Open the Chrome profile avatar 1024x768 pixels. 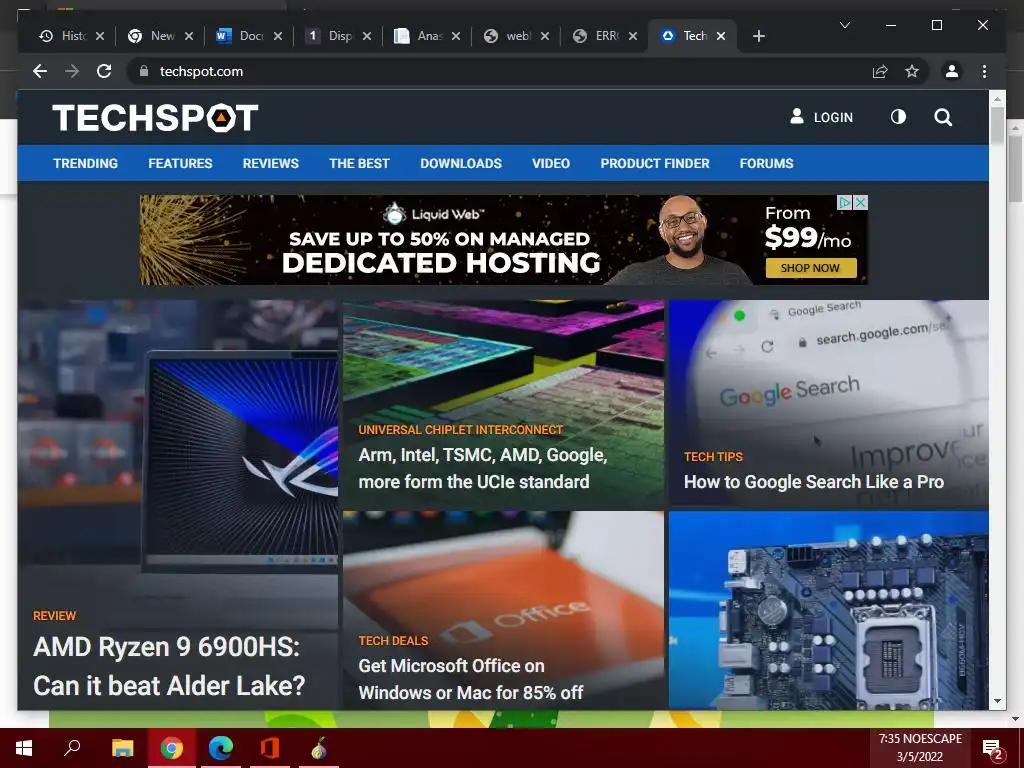[952, 71]
